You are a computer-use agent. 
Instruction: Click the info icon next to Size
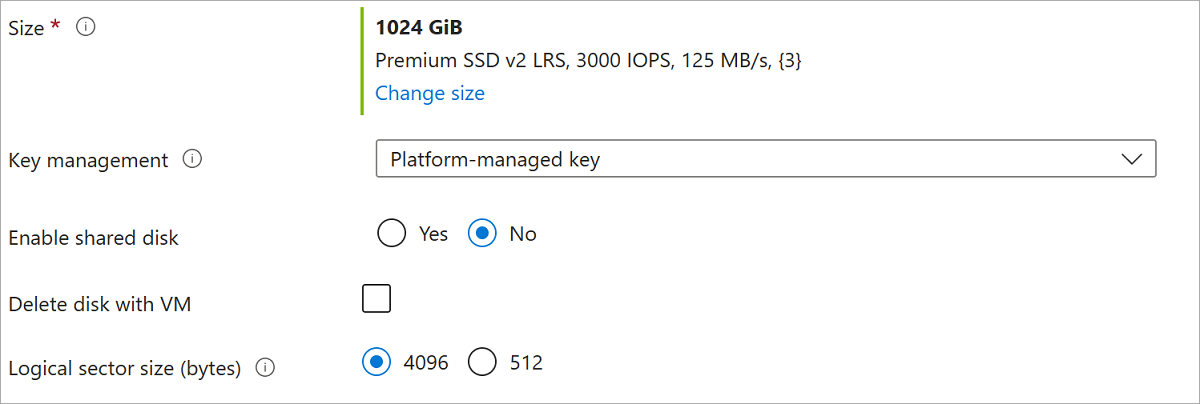pyautogui.click(x=86, y=28)
